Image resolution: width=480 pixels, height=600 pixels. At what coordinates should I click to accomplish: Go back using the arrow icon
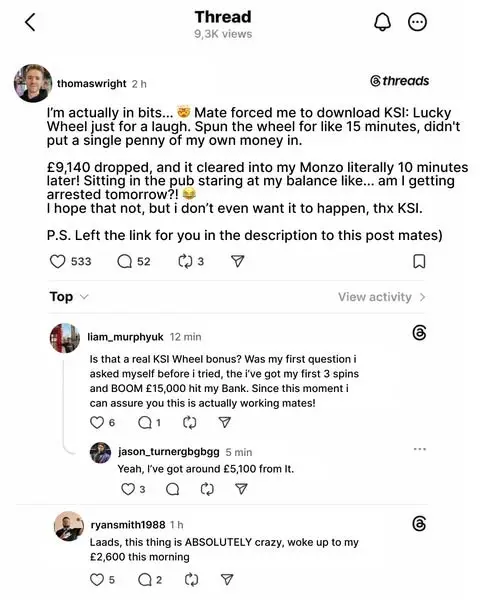[x=30, y=22]
